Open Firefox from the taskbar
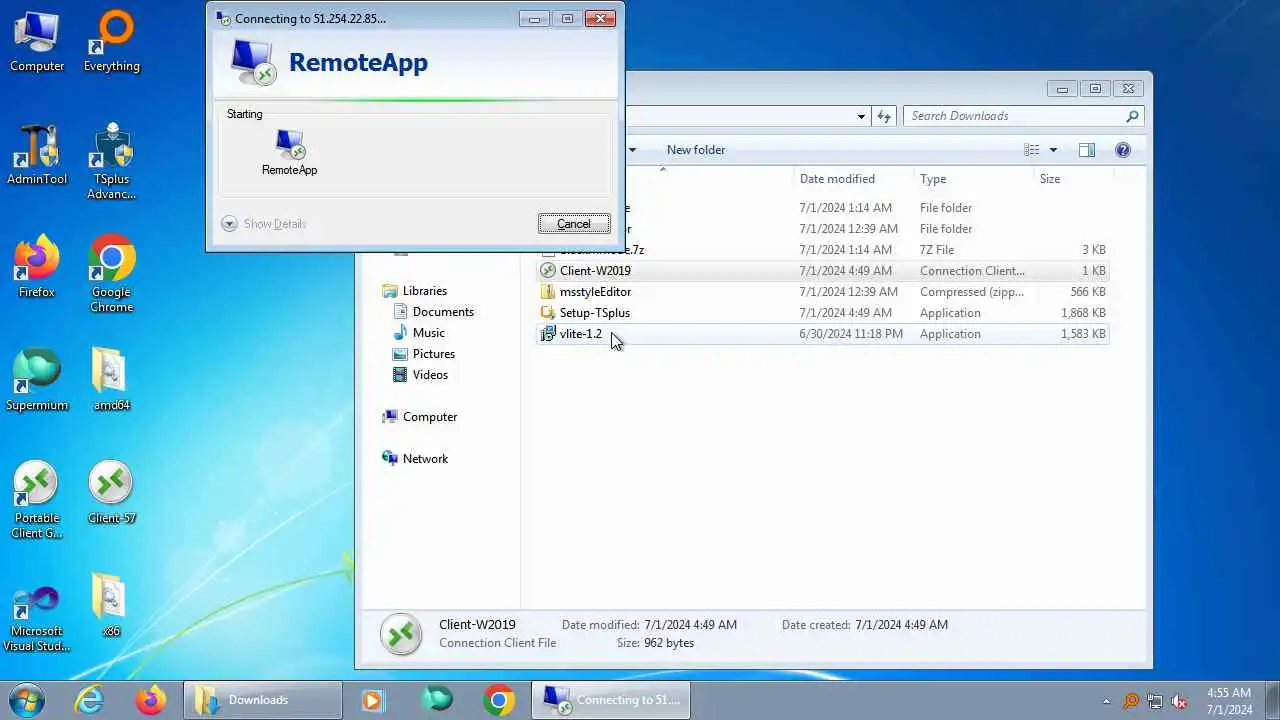Screen dimensions: 1280x720 click(x=151, y=700)
